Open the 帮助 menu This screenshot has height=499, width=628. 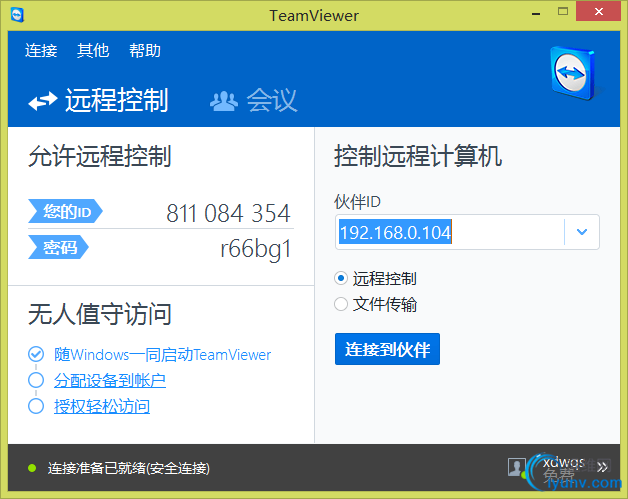(x=145, y=51)
